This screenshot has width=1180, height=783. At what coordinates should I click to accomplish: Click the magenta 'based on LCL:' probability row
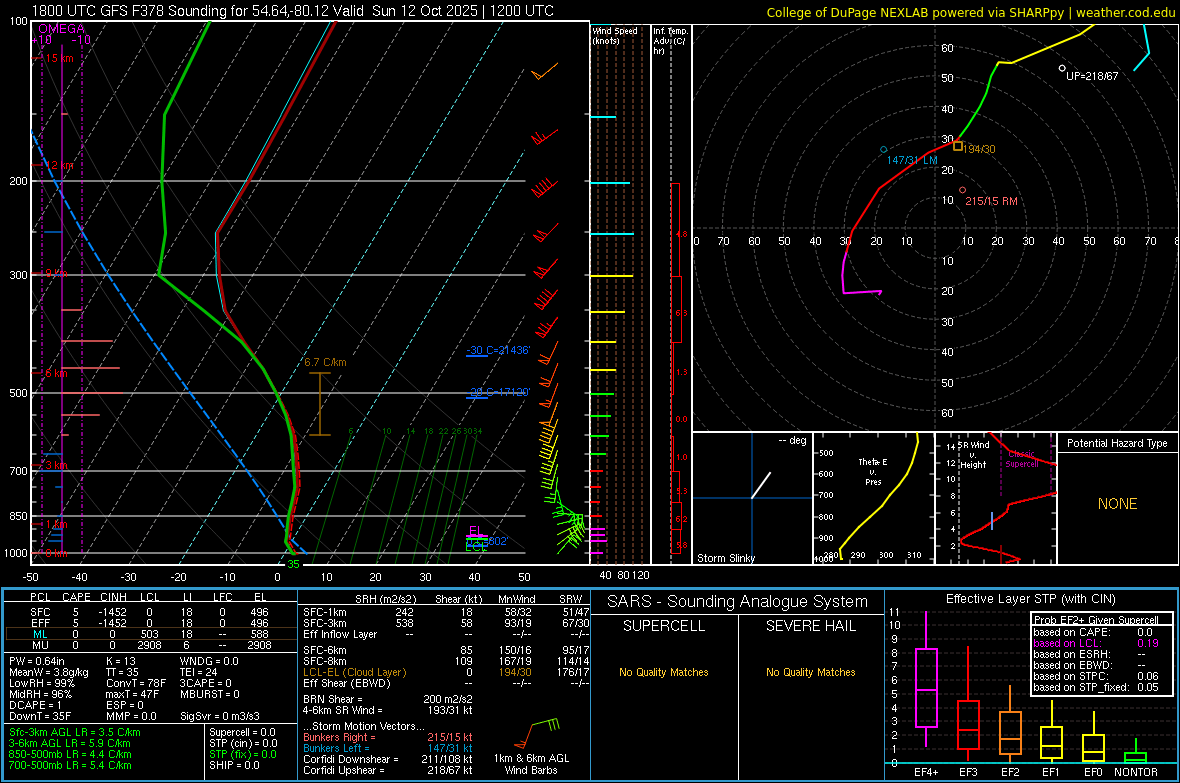[x=1096, y=643]
